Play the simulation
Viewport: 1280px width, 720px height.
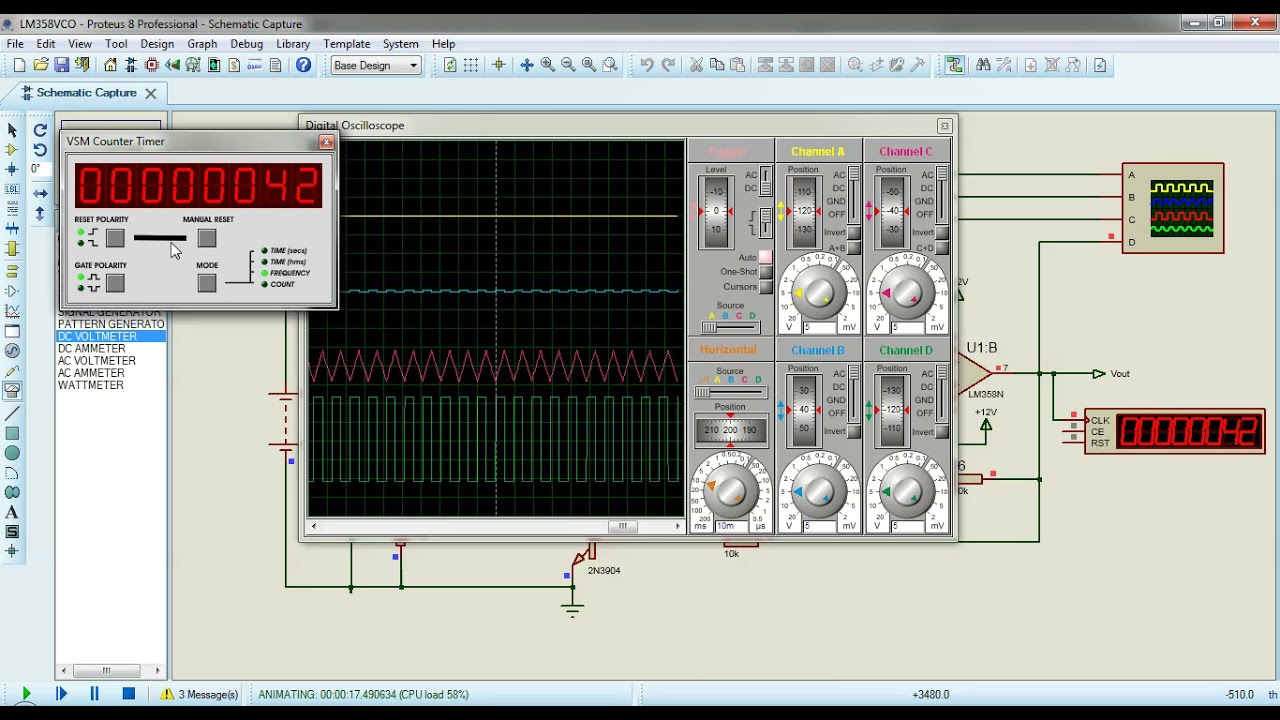point(26,694)
